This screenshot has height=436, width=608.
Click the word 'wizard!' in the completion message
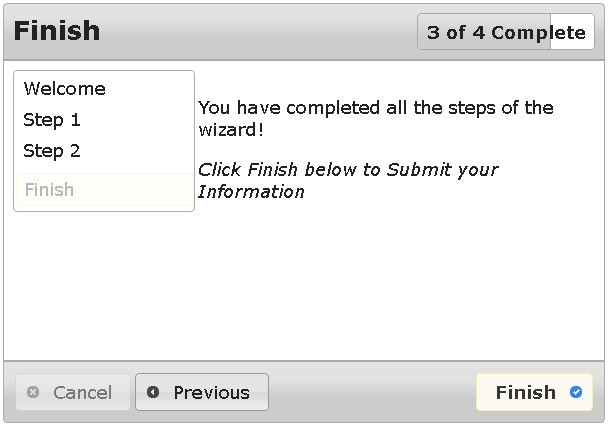230,130
